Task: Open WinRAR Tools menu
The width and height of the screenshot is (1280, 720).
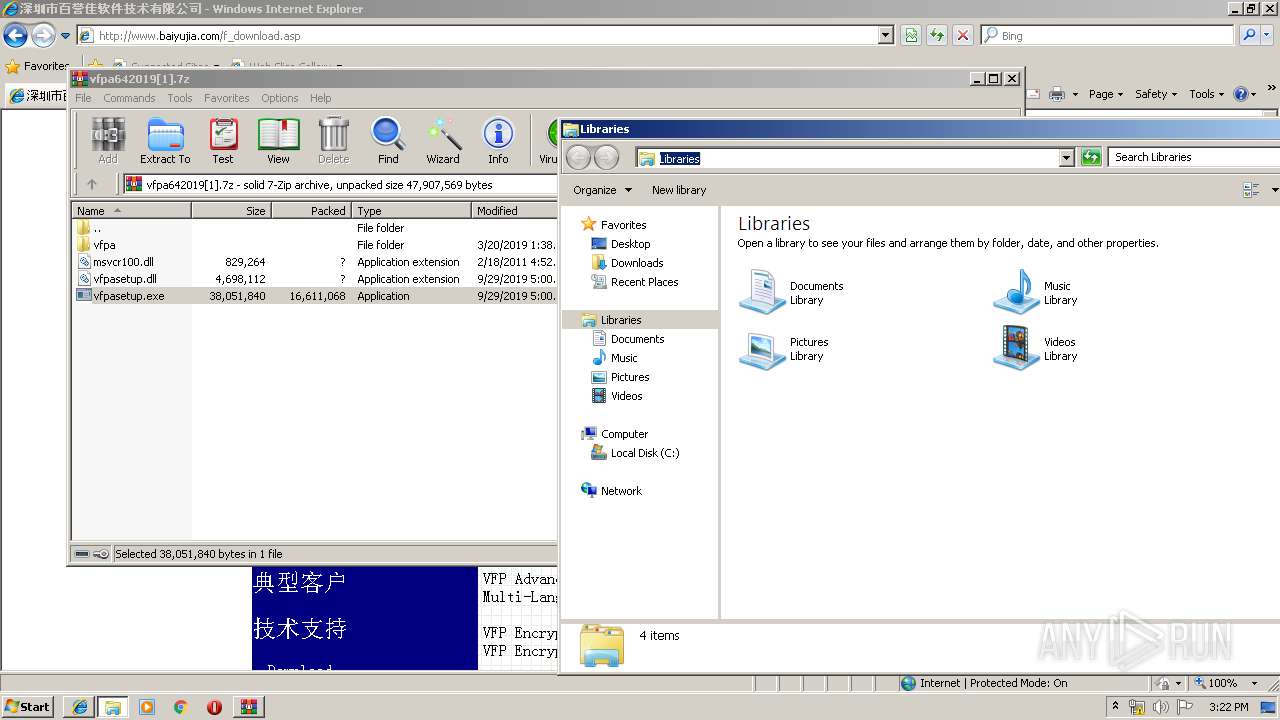Action: [180, 98]
